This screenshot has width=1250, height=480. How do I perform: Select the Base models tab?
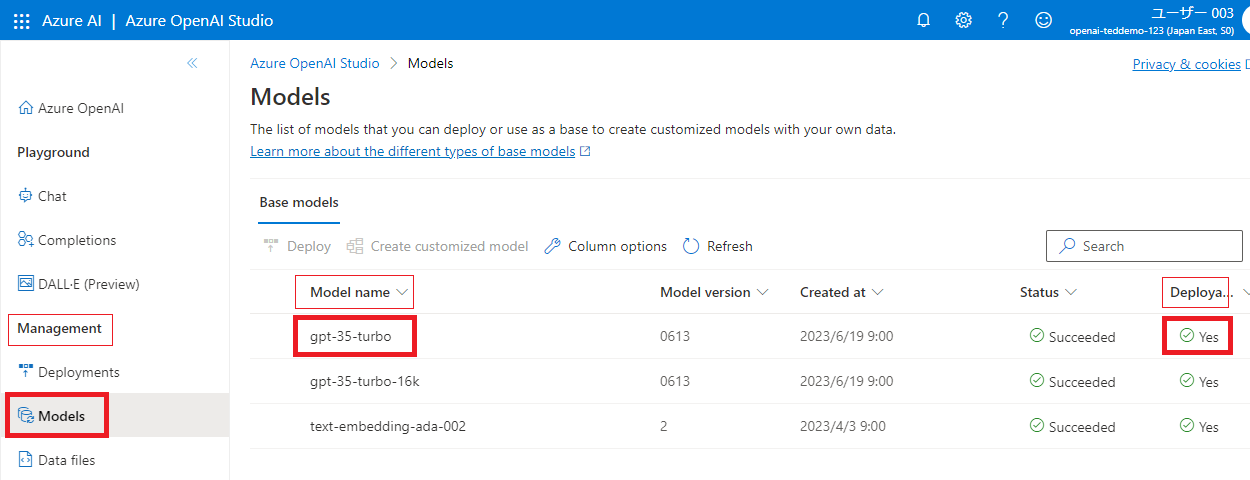(x=299, y=202)
